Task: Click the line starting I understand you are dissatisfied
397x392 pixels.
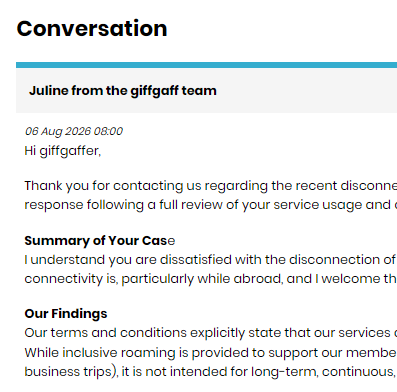Action: pos(211,260)
